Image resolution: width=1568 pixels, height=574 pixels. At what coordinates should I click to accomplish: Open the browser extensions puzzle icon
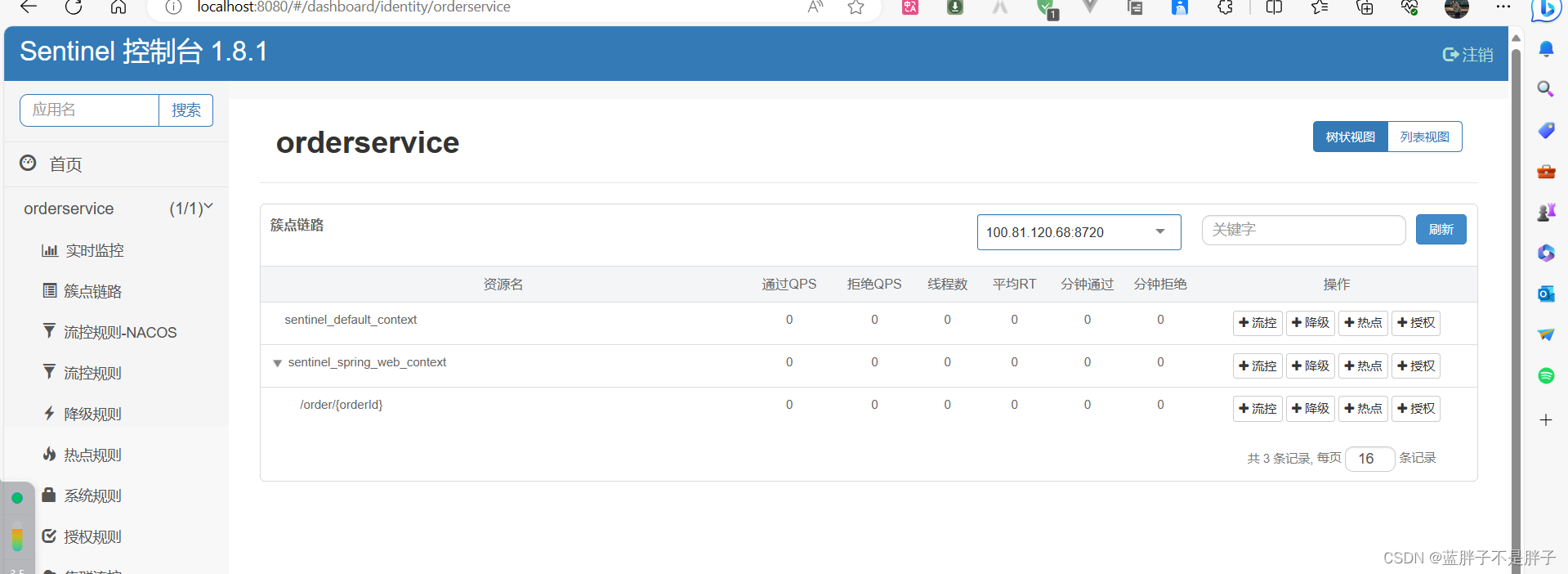click(x=1225, y=7)
